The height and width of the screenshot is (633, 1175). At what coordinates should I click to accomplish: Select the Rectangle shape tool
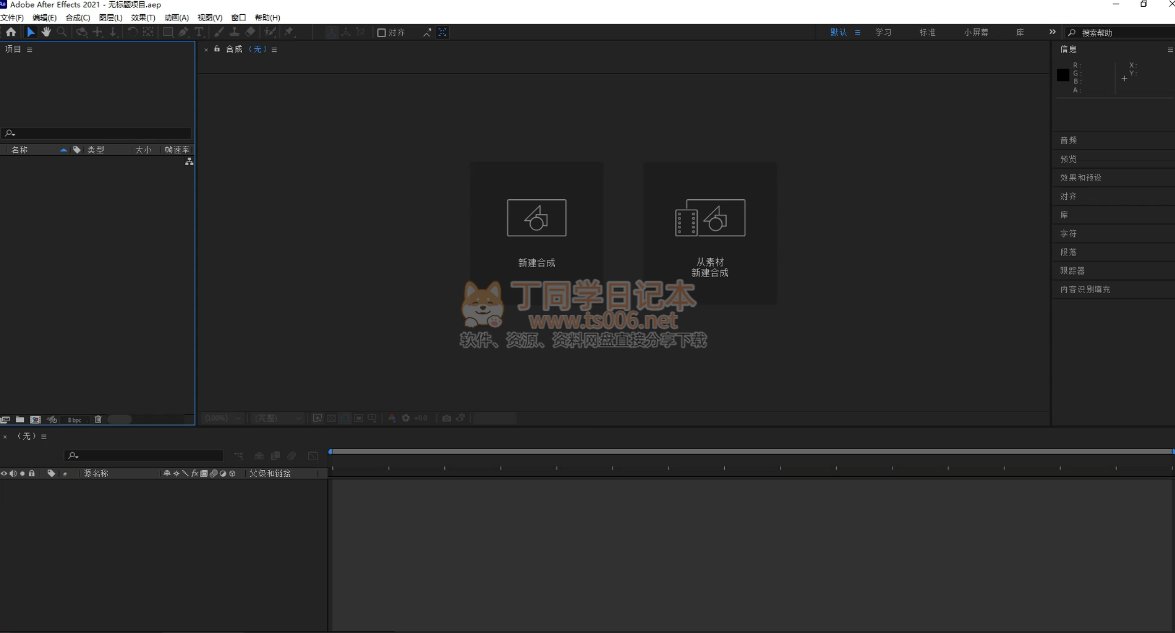tap(168, 32)
